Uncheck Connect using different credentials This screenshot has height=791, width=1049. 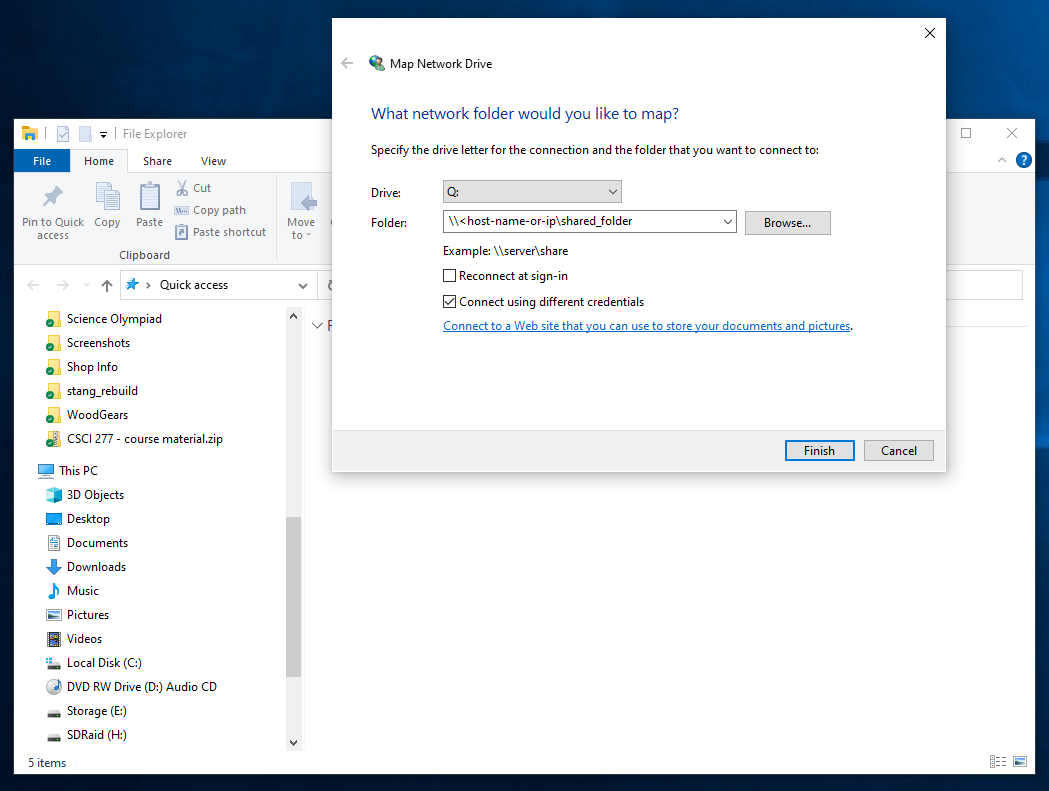(x=450, y=302)
